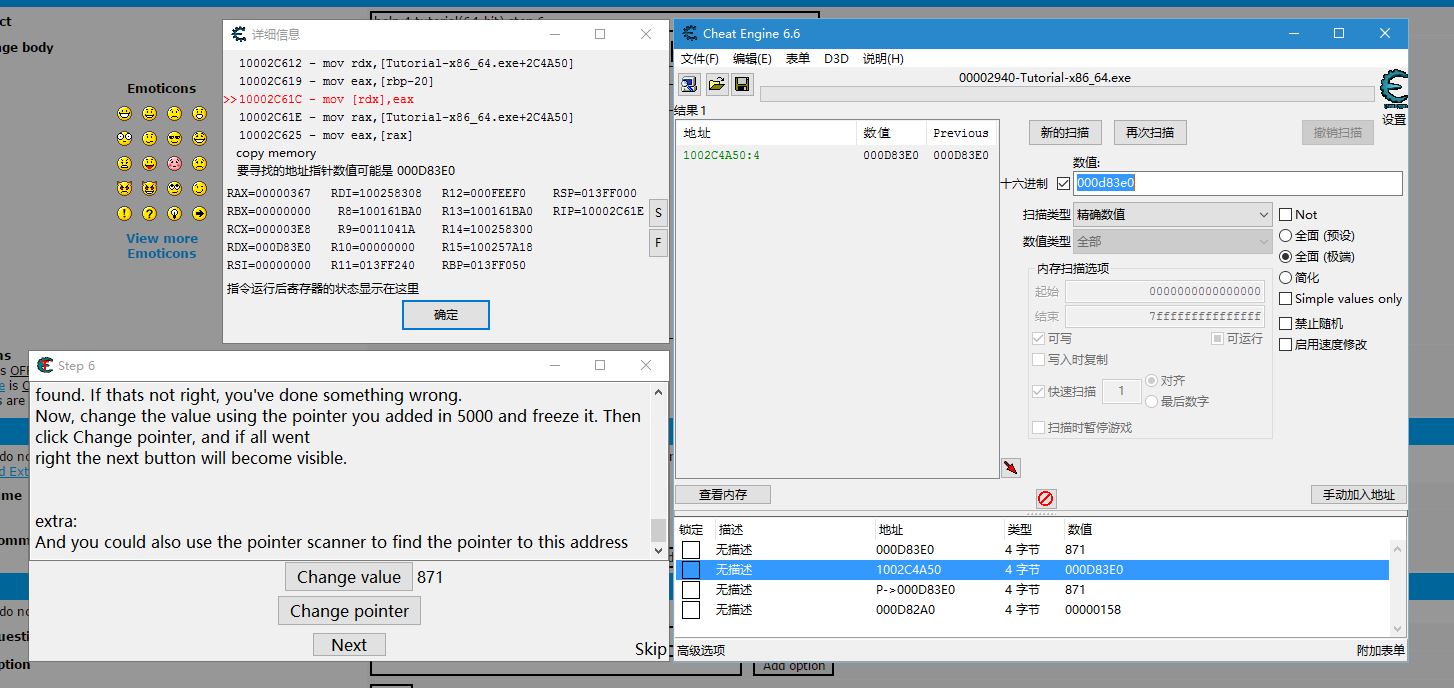Screen dimensions: 1454x688
Task: Insert the open-mouth surprised emoticon
Action: (x=199, y=113)
